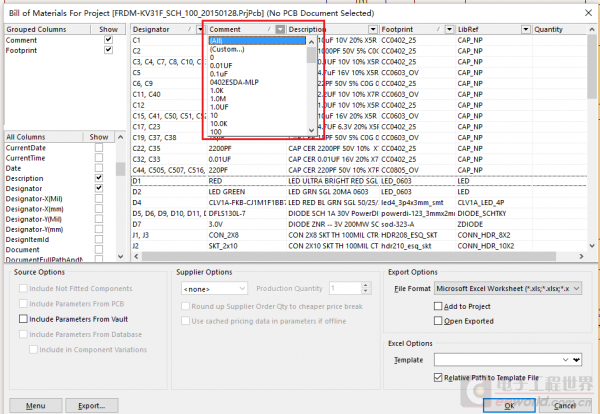
Task: Uncheck Show checkbox for Designator column
Action: pos(99,188)
